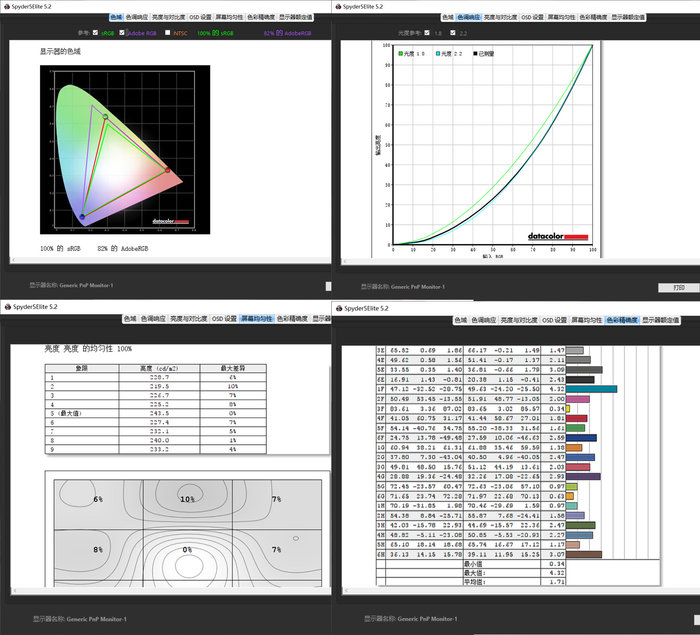Toggle the gamma 1.8 reference checkbox
The height and width of the screenshot is (635, 700).
427,33
